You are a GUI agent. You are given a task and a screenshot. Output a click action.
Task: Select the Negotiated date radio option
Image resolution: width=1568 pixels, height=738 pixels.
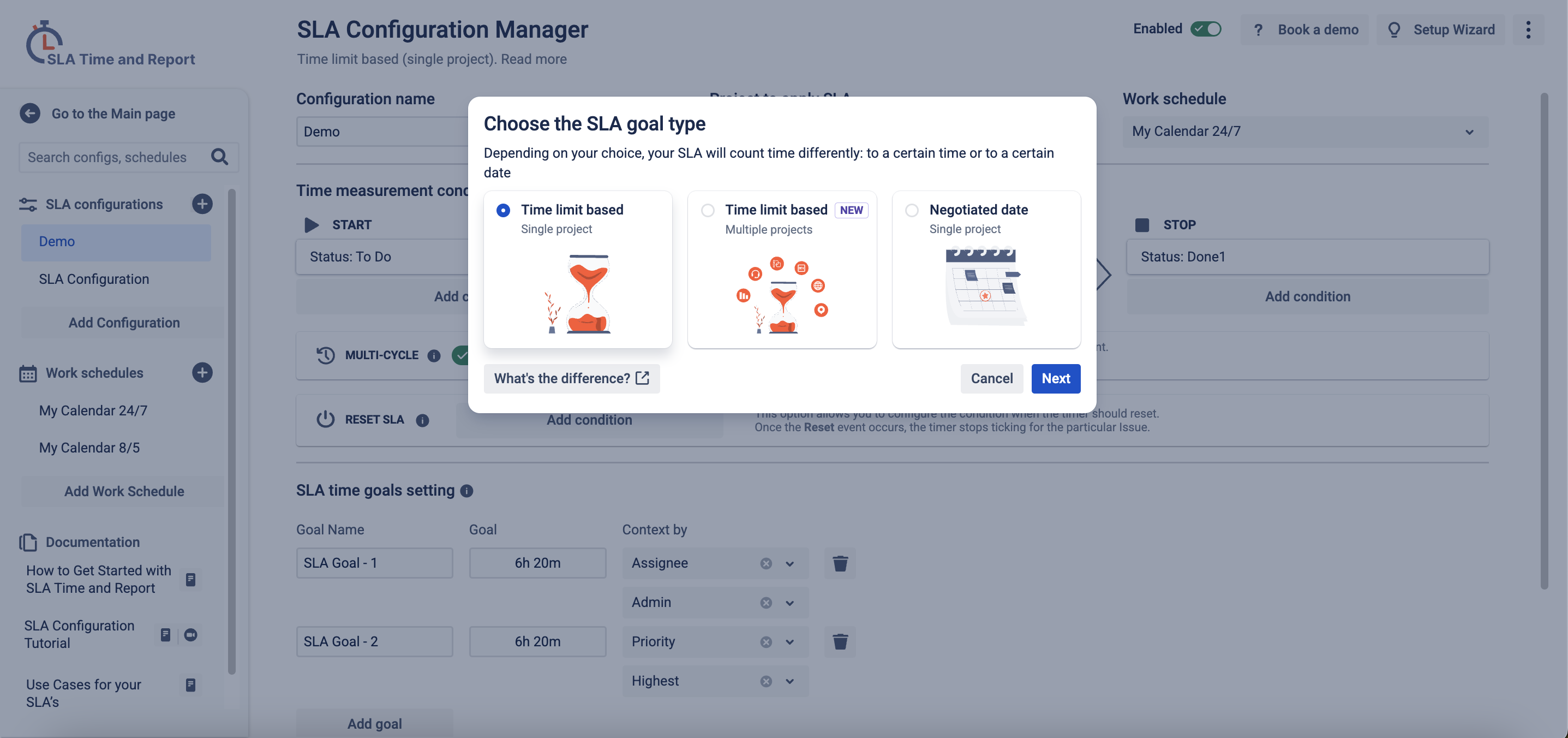pyautogui.click(x=911, y=210)
